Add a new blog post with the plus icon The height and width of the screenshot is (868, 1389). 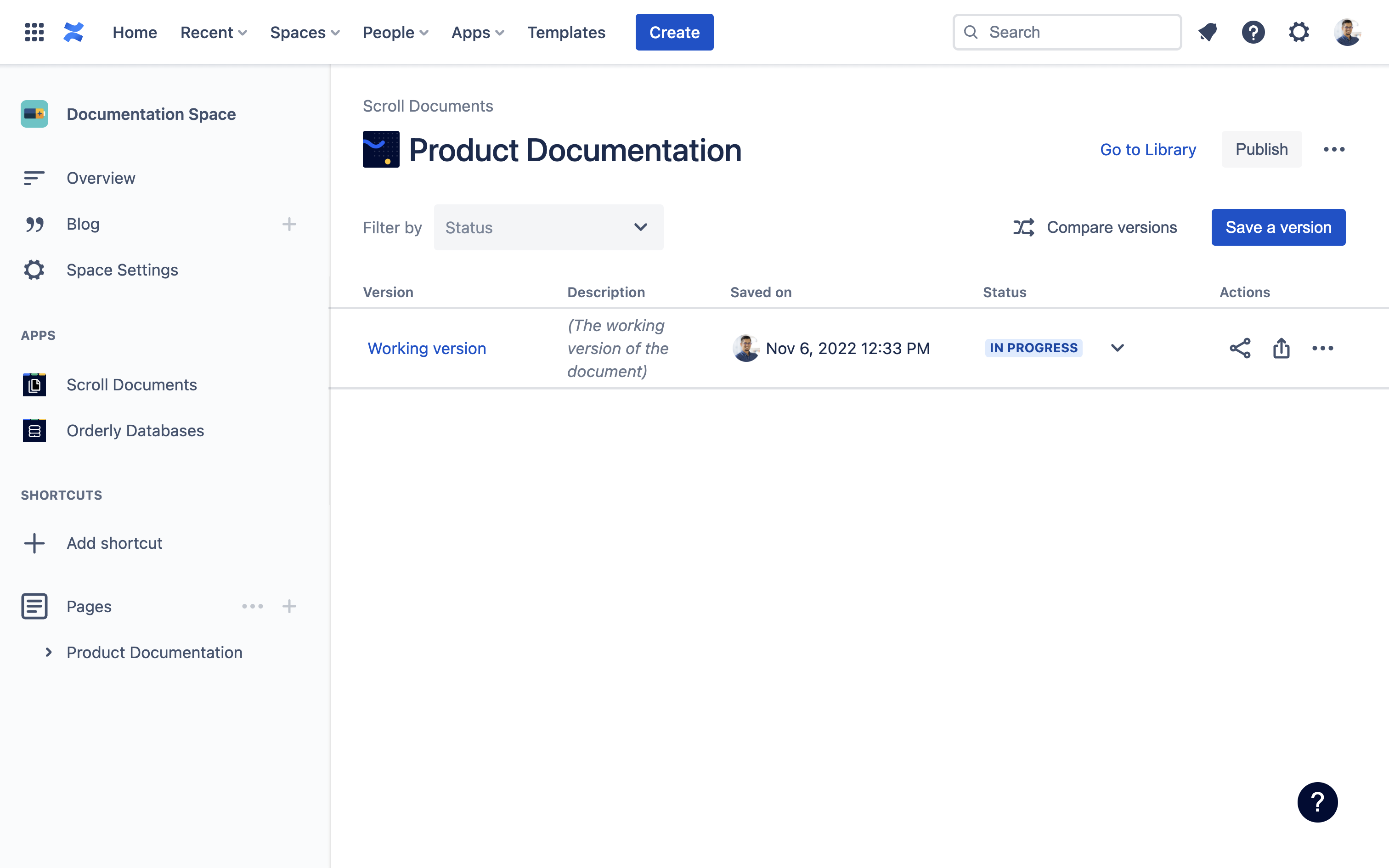click(289, 224)
